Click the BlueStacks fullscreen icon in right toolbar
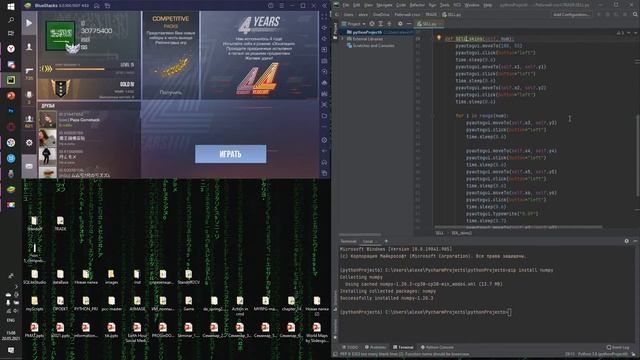 click(x=324, y=17)
